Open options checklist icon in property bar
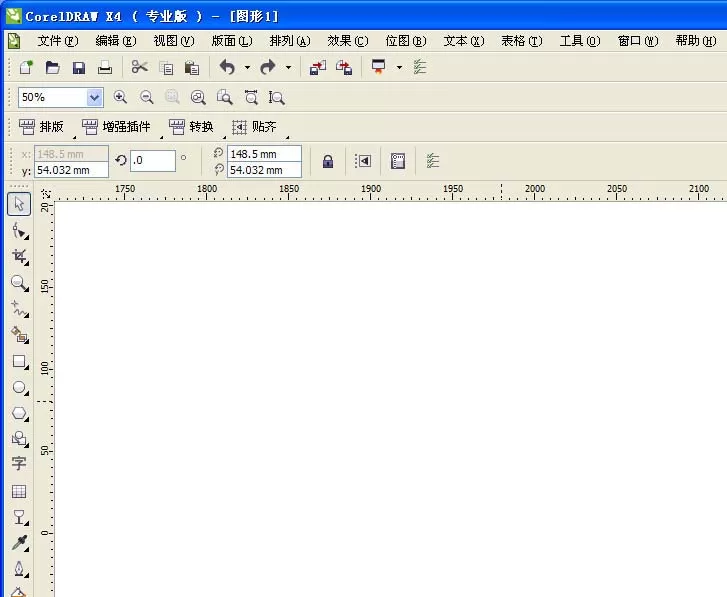 point(433,161)
